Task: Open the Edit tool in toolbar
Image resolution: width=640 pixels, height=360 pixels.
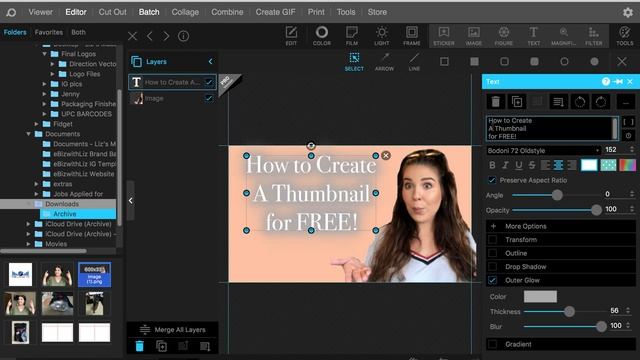Action: [x=291, y=36]
